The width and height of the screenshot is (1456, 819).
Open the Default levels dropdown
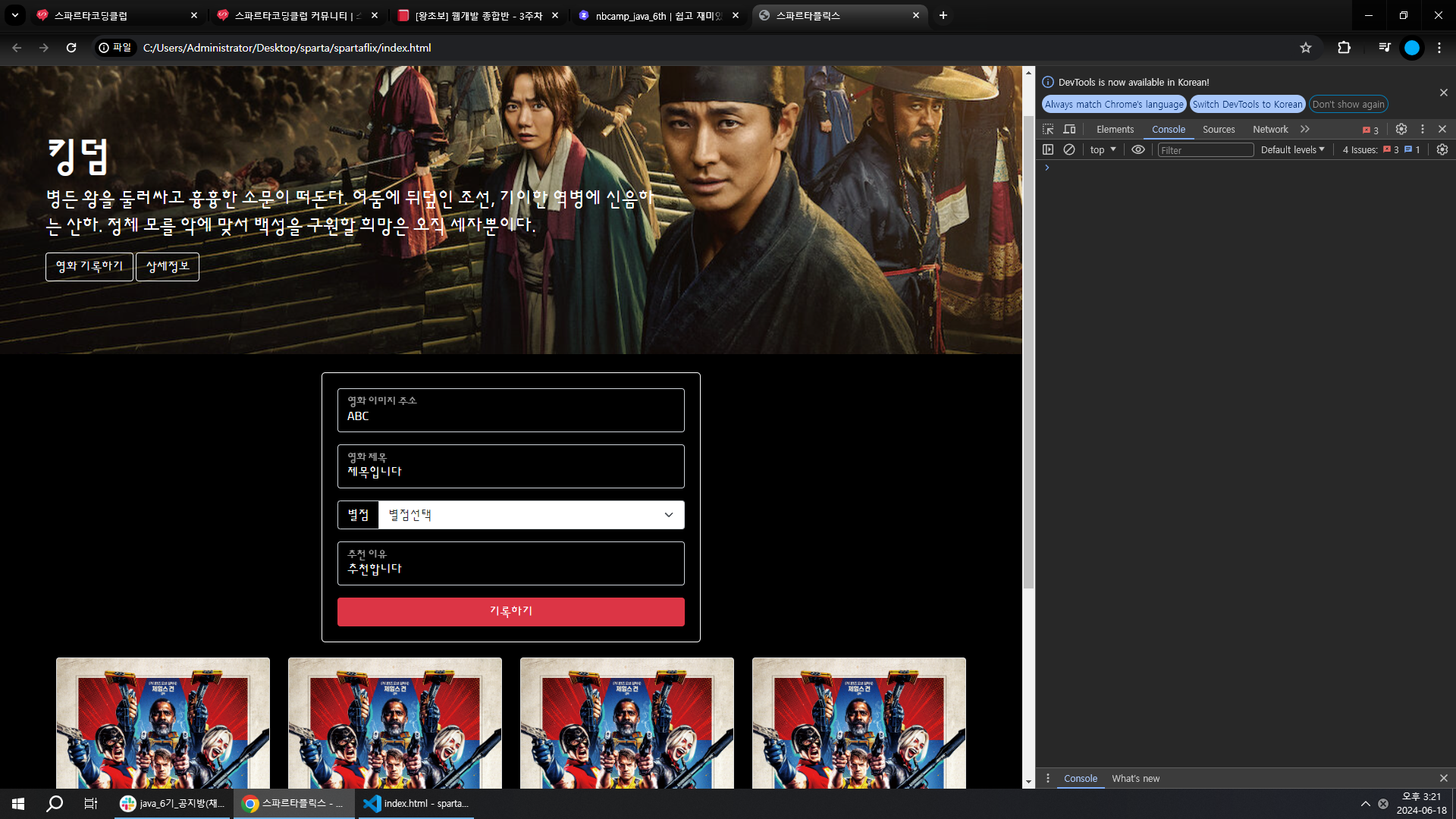pos(1293,150)
